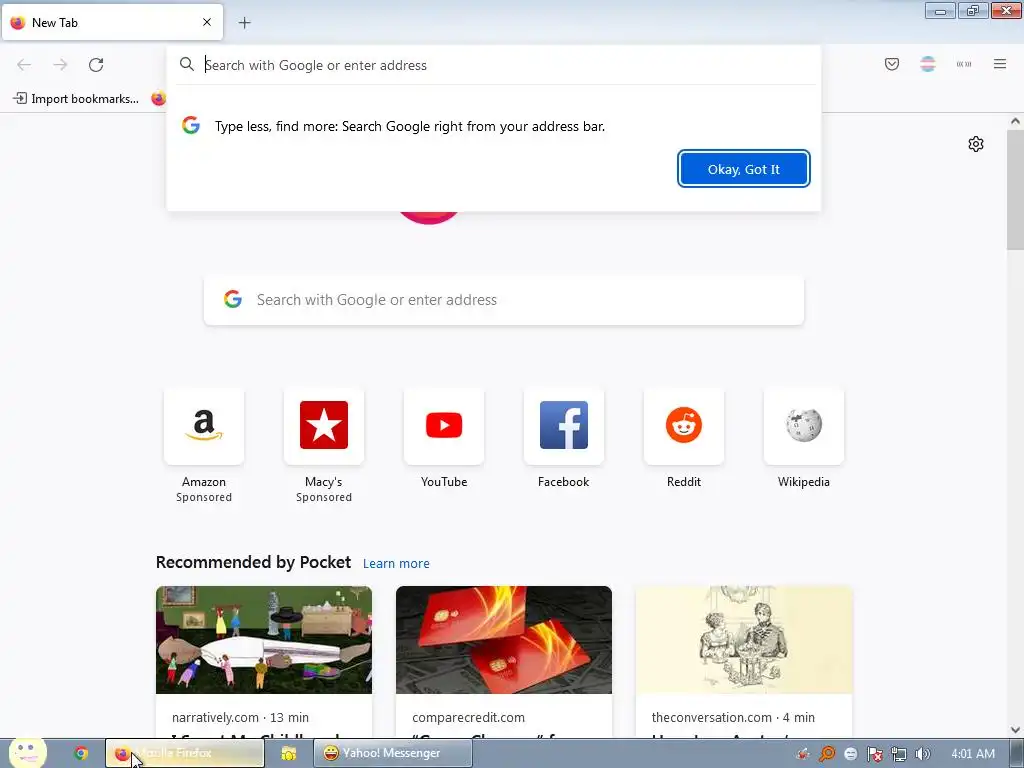Click the orange magnifier tray icon

click(x=827, y=754)
